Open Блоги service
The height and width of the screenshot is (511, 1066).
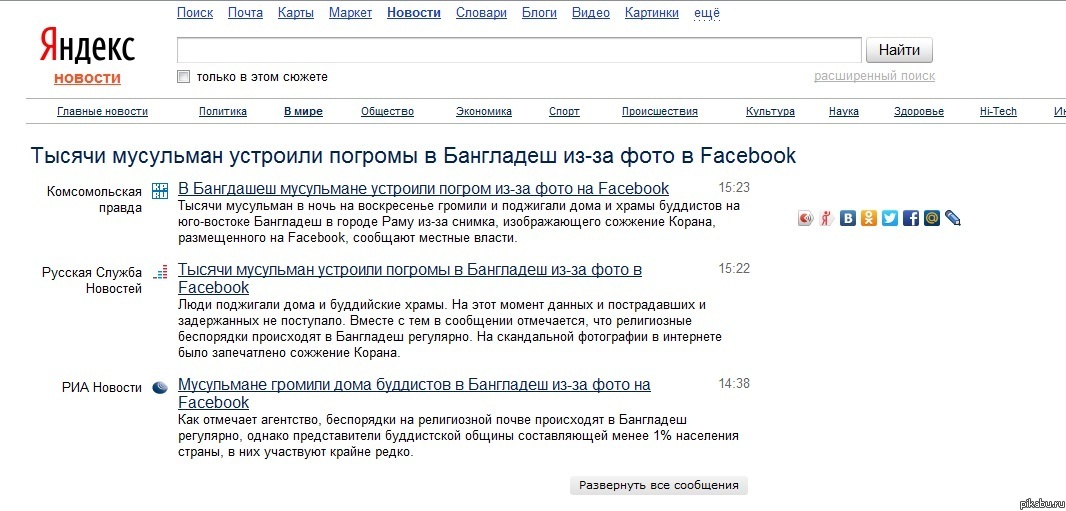point(539,13)
